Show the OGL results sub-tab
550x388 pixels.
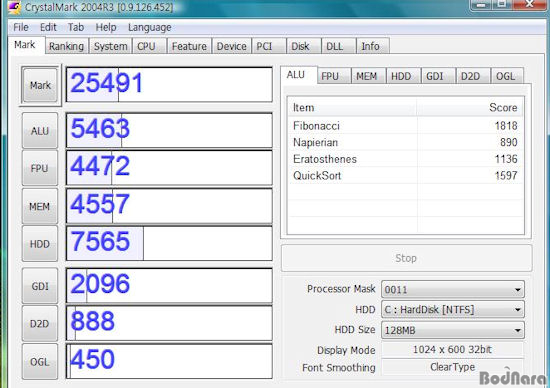pyautogui.click(x=508, y=76)
